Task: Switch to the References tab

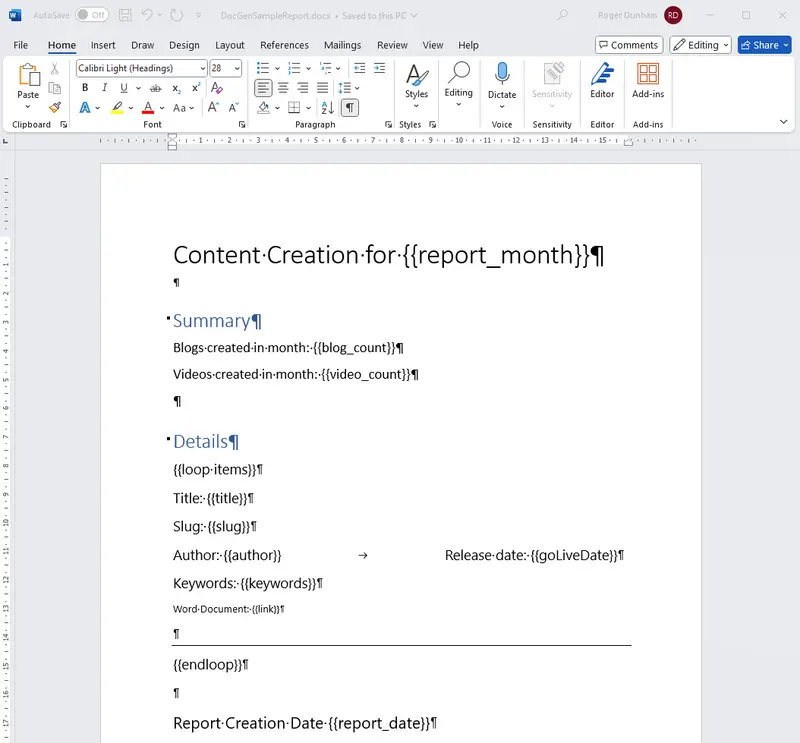Action: 284,45
